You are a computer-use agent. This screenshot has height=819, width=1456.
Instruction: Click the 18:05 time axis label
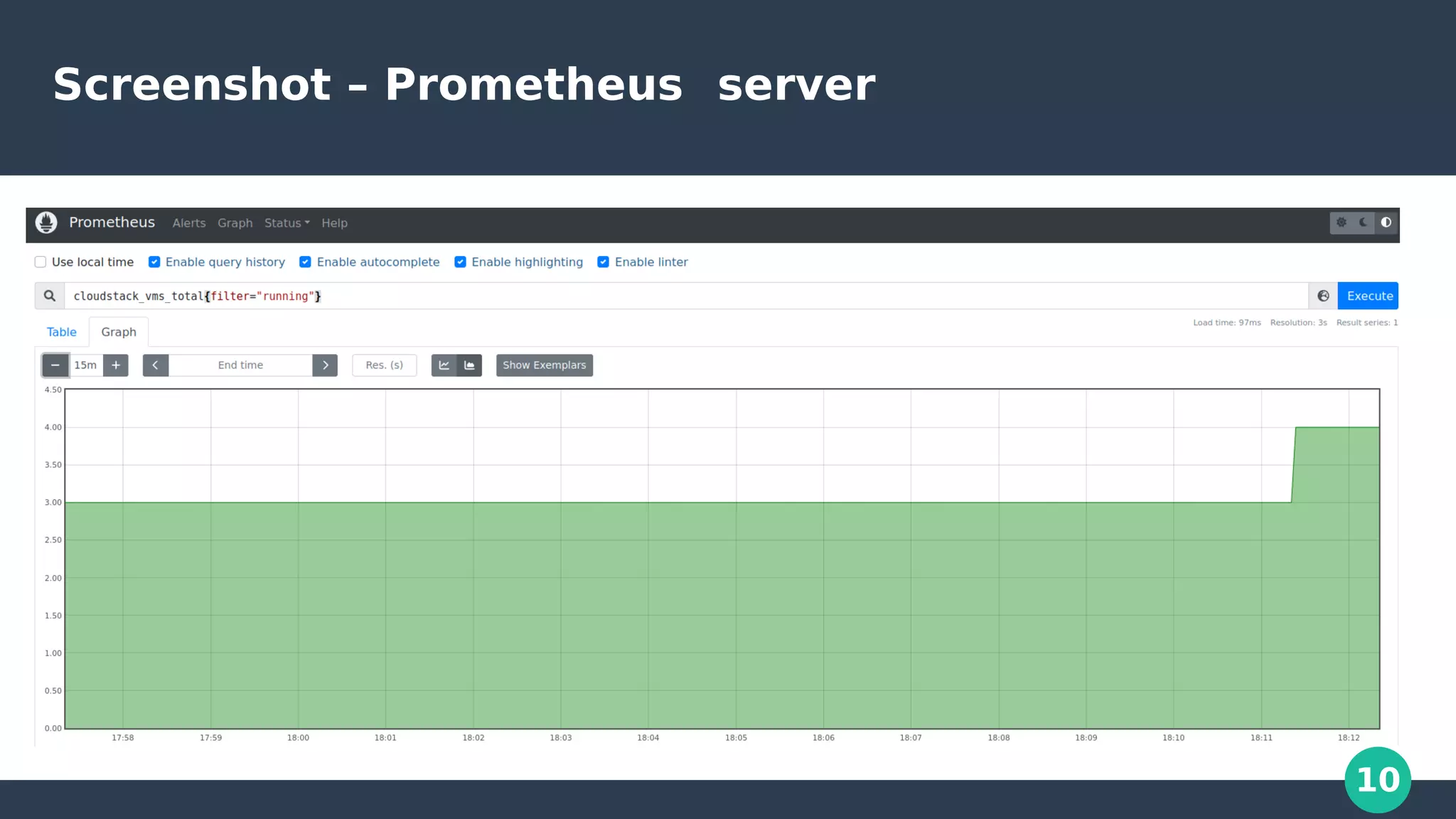coord(736,738)
